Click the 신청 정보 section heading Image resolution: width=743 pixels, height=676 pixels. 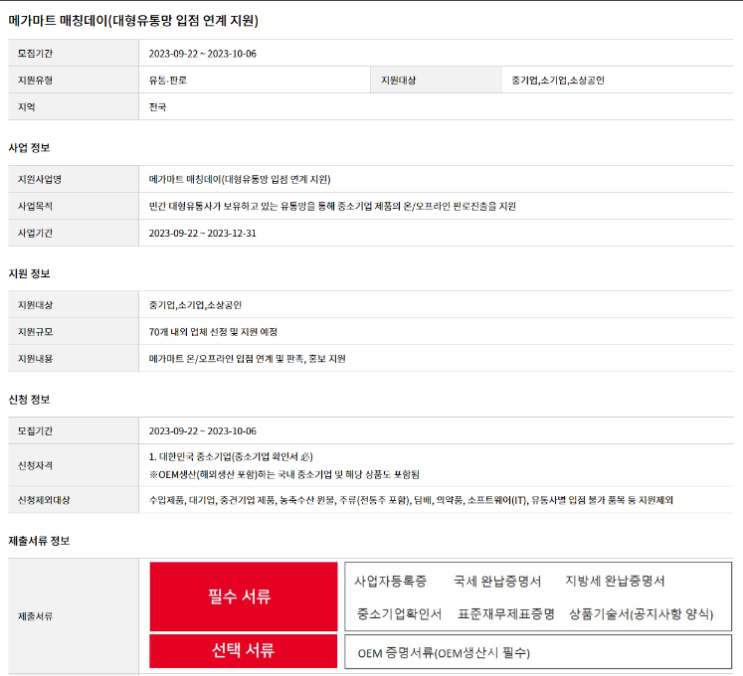pyautogui.click(x=29, y=400)
